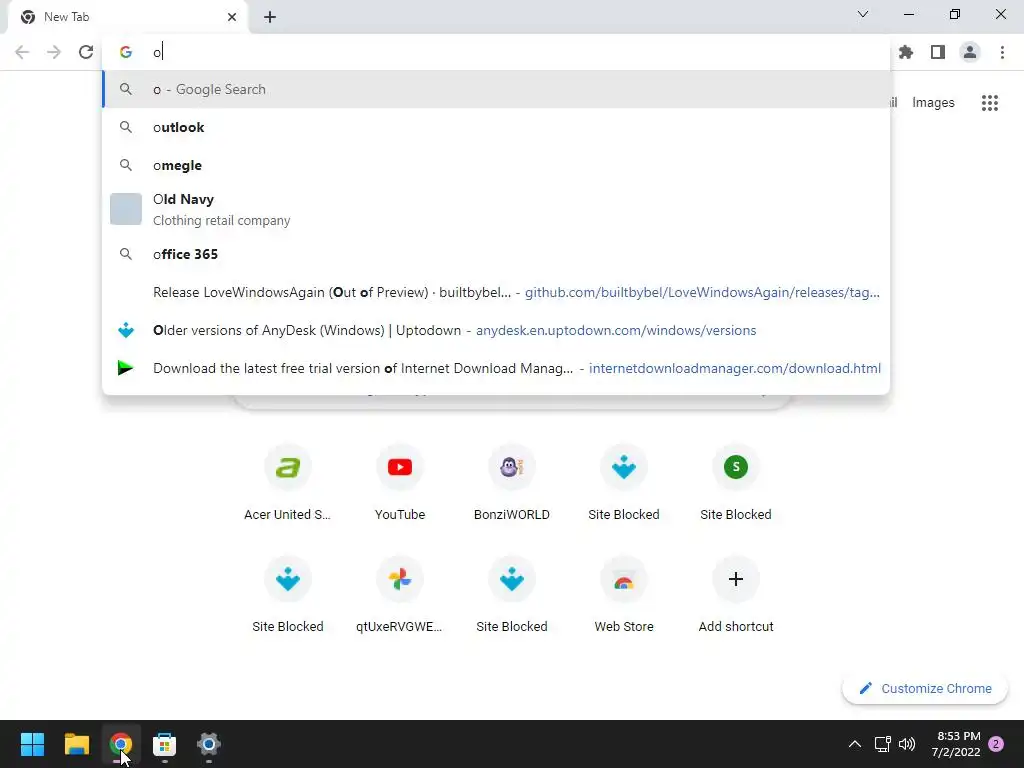Viewport: 1024px width, 768px height.
Task: Open the BonziWORLD shortcut
Action: [x=512, y=483]
